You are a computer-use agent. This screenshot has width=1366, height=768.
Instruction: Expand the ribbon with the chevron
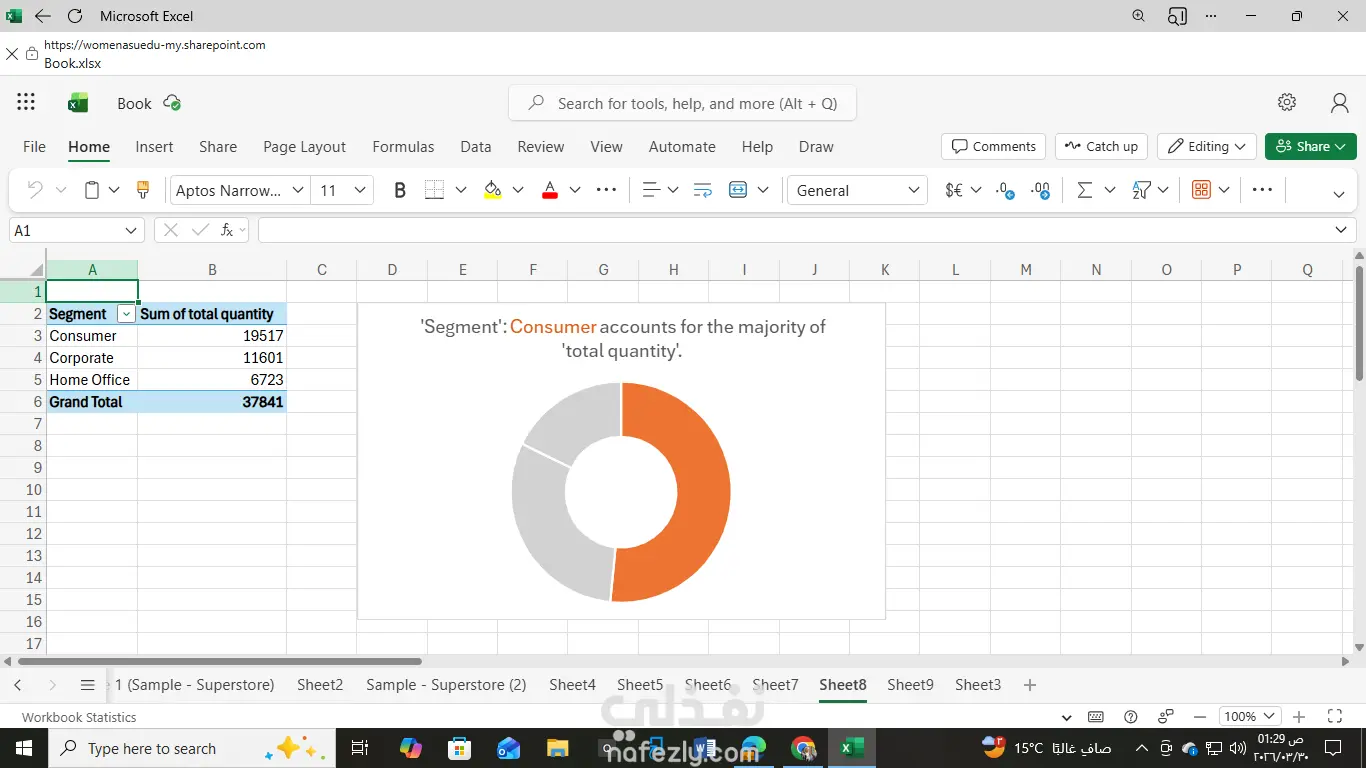(1339, 194)
